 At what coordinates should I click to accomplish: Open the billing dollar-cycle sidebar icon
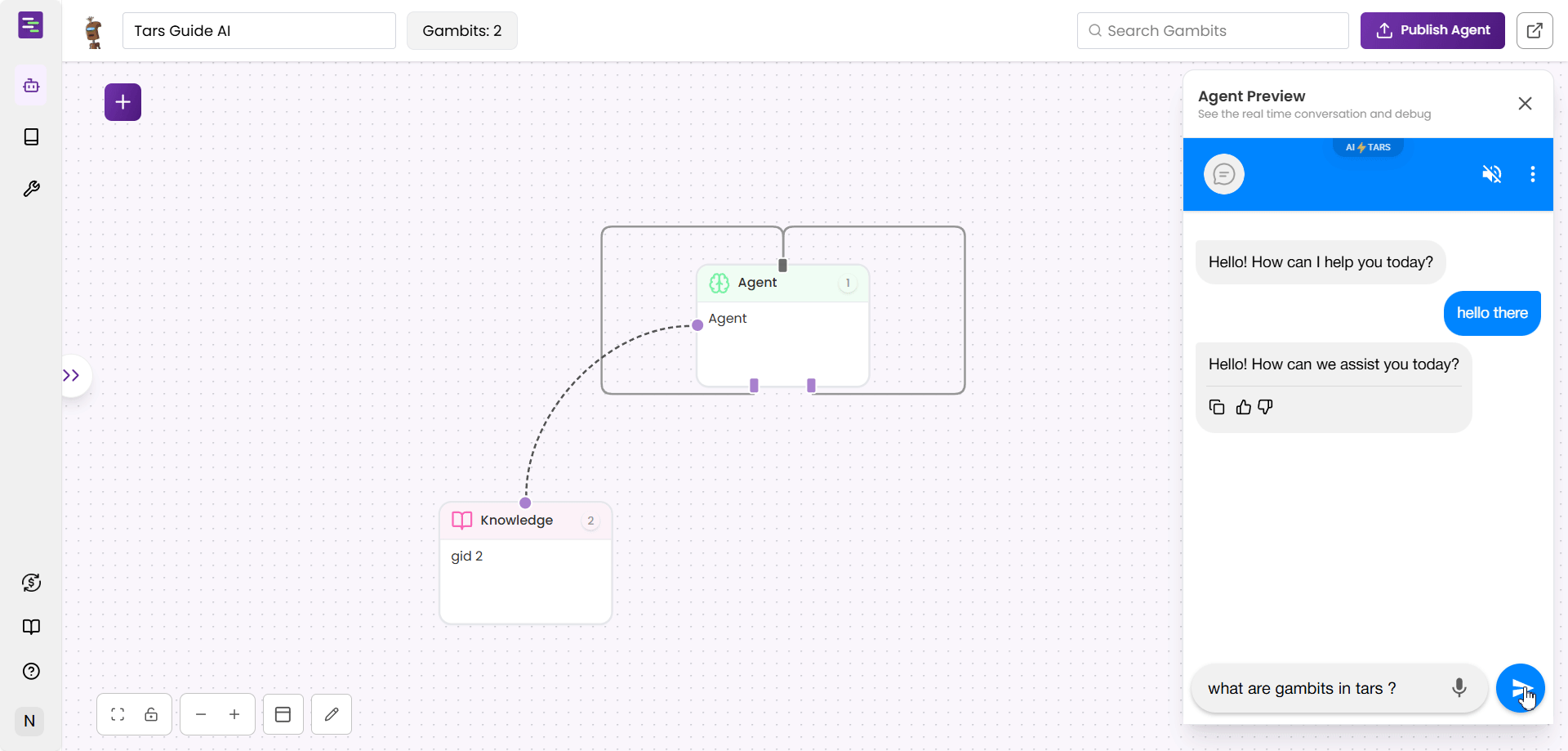31,583
